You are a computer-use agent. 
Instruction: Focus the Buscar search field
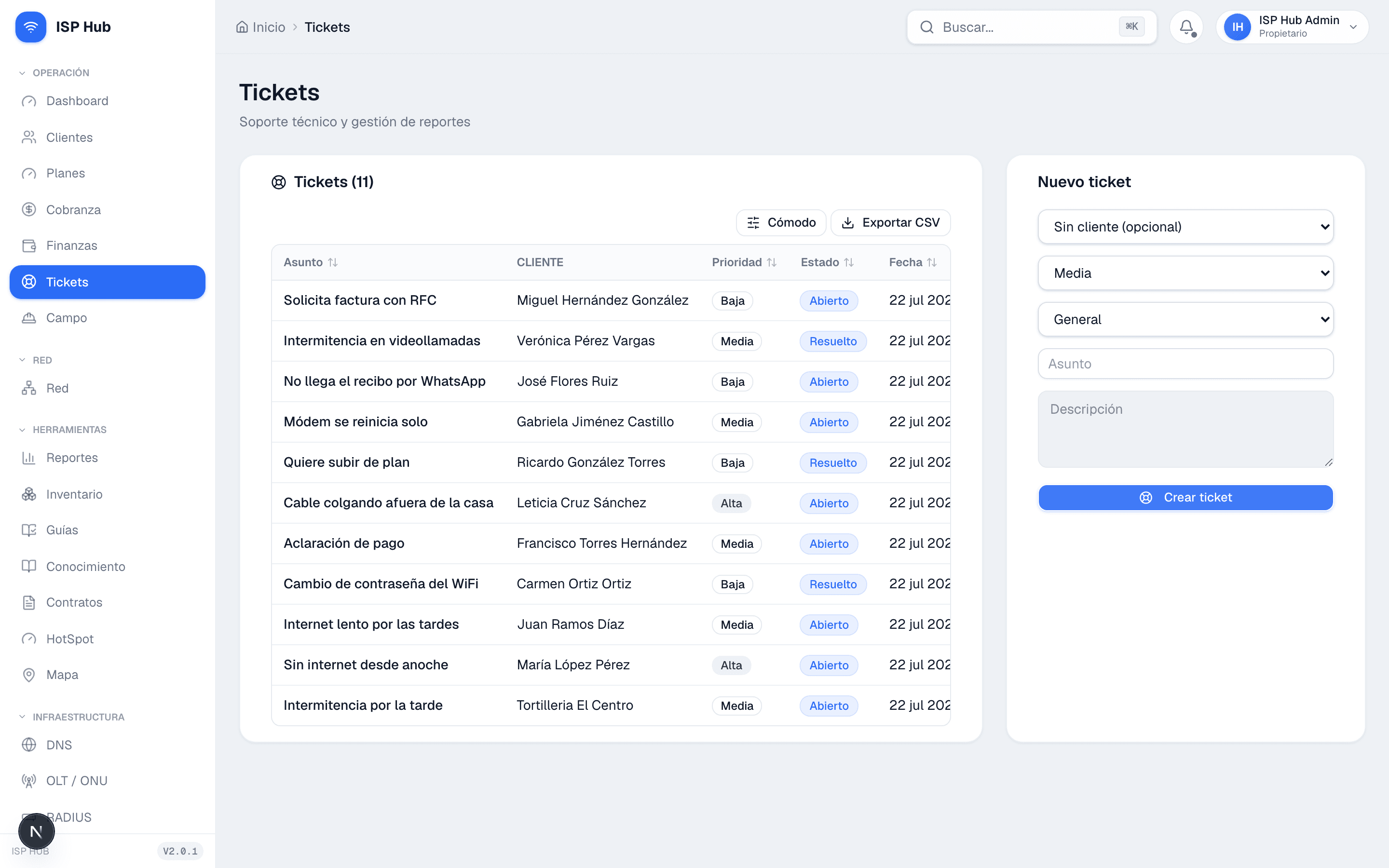click(x=1032, y=27)
